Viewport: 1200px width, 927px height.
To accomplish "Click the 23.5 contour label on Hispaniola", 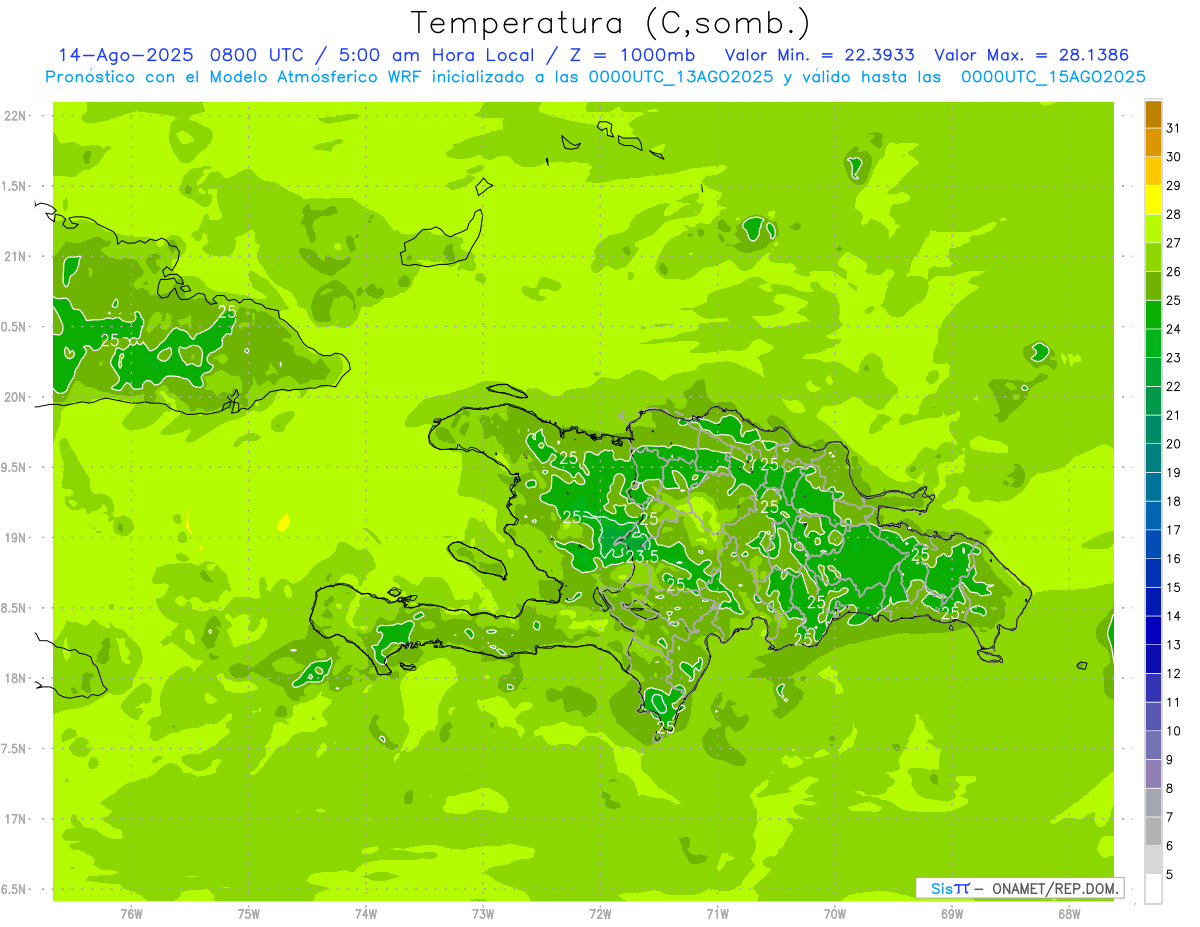I will 641,556.
